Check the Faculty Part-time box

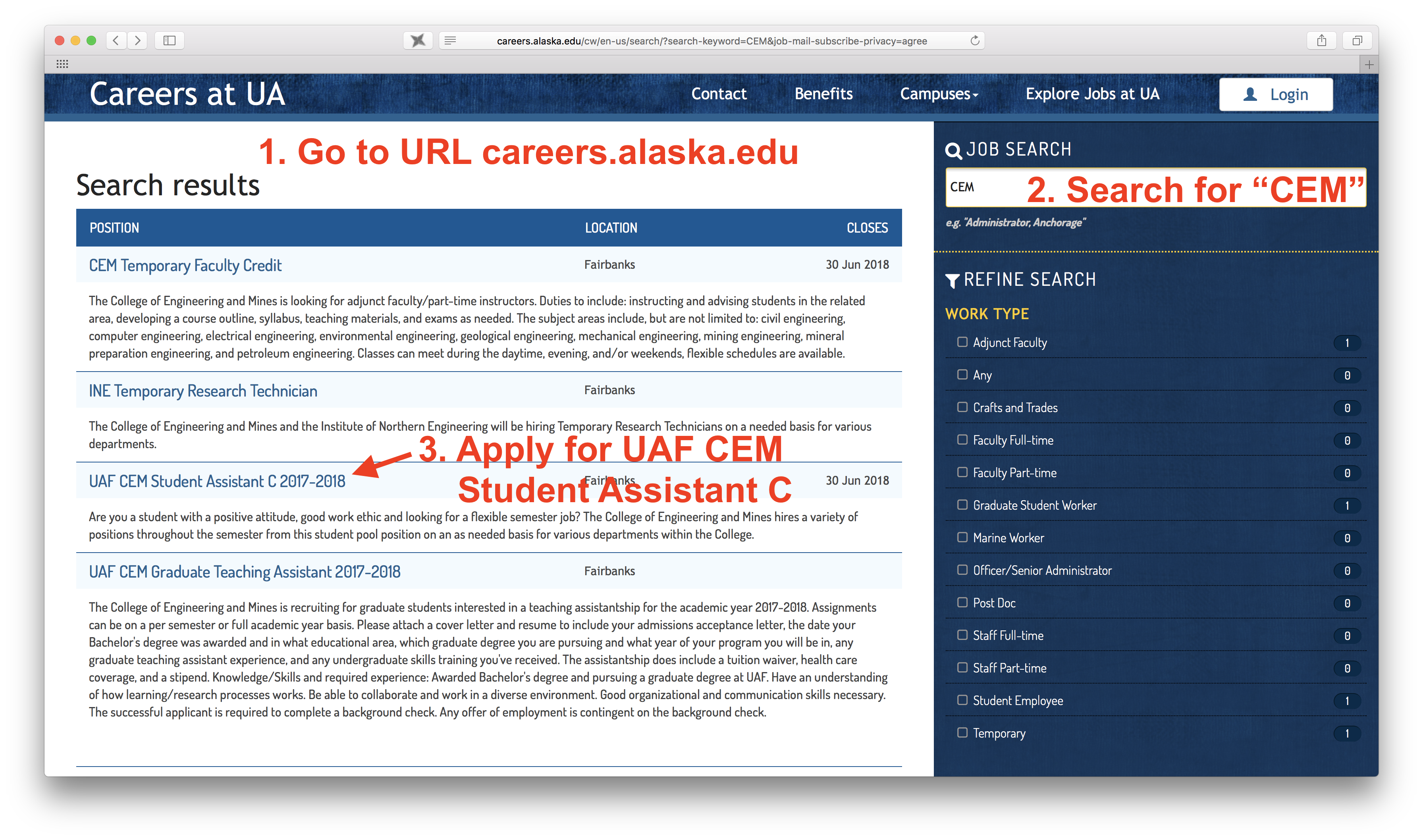tap(962, 472)
